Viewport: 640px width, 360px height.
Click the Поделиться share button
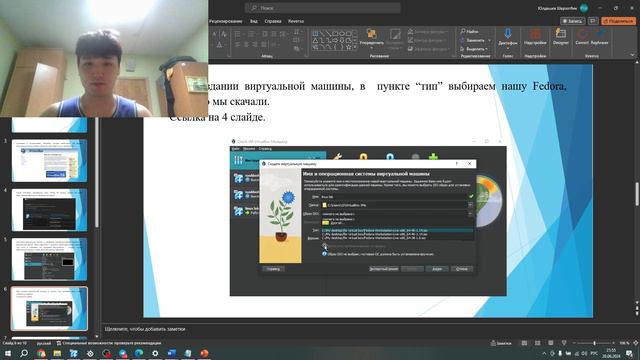(618, 21)
